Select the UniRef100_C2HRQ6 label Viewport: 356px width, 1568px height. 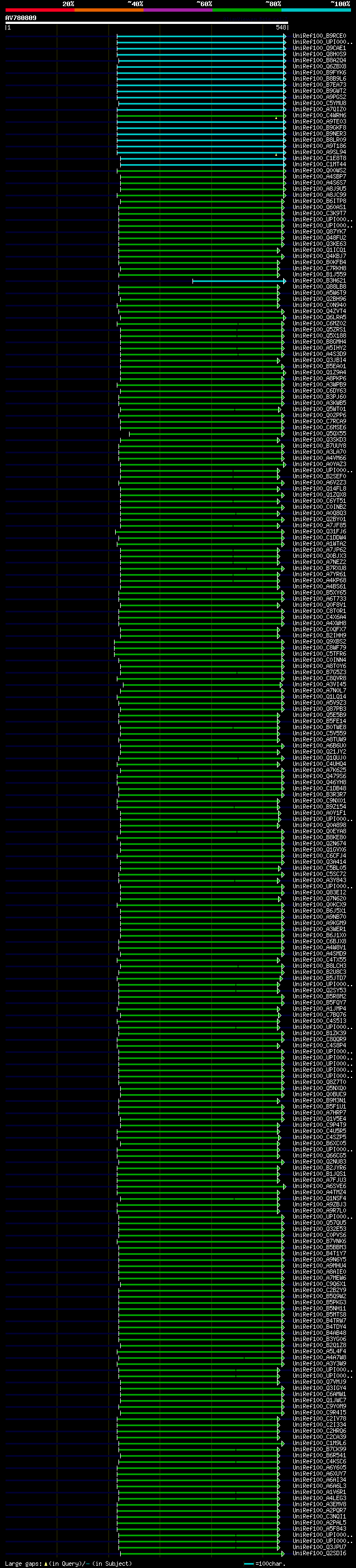[319, 1431]
